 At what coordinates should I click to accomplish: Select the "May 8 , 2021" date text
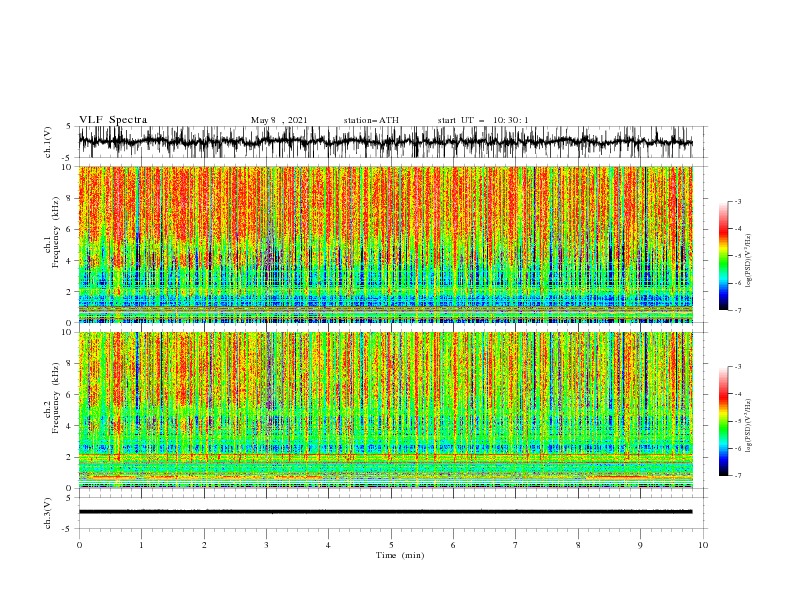tap(279, 120)
